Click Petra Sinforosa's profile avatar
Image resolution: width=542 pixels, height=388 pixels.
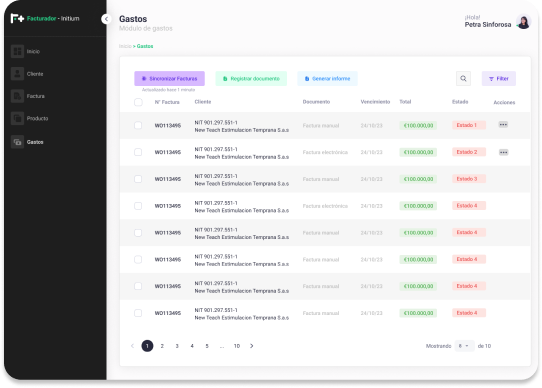point(524,21)
